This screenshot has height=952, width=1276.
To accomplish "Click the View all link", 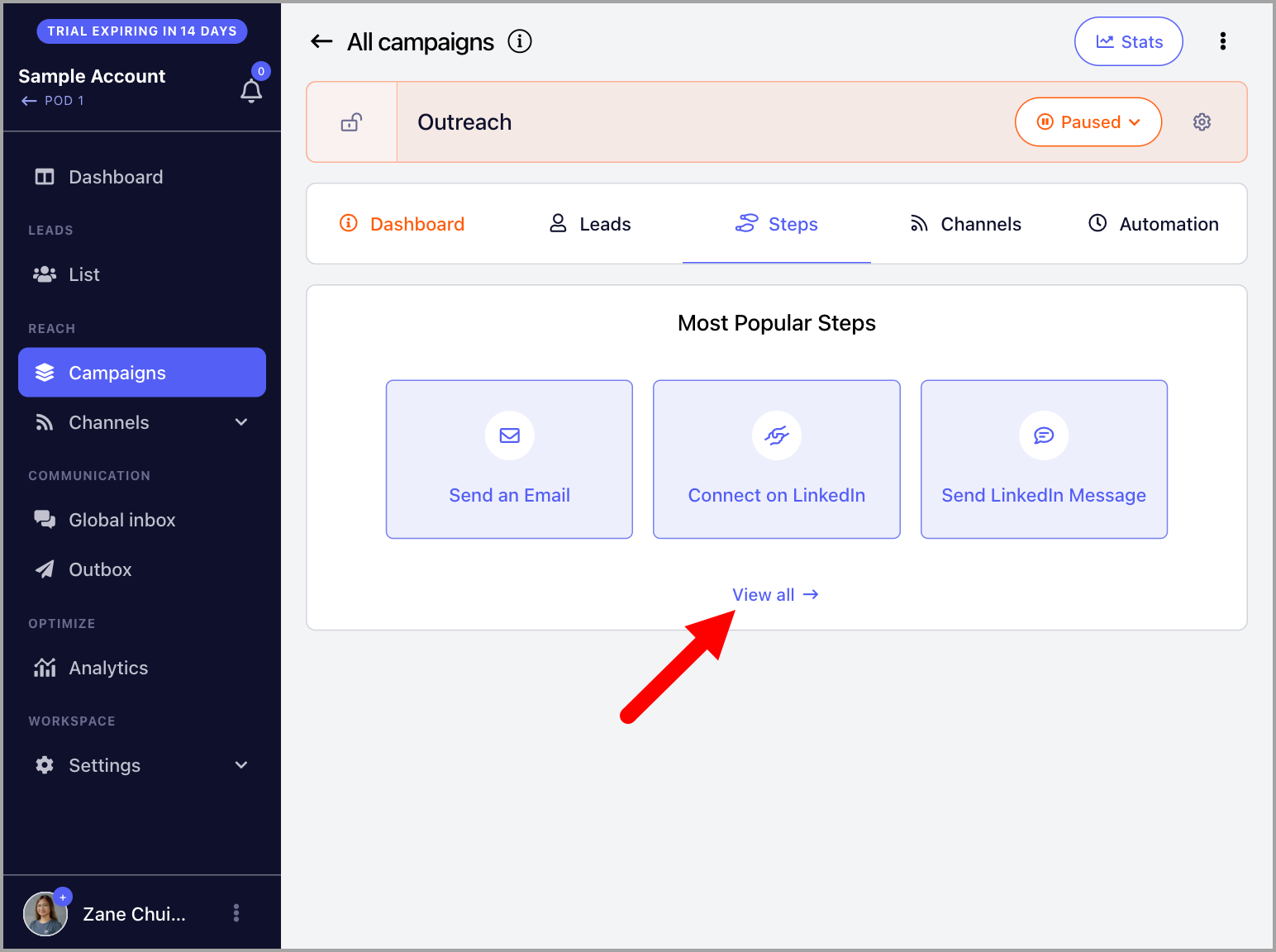I will tap(775, 595).
